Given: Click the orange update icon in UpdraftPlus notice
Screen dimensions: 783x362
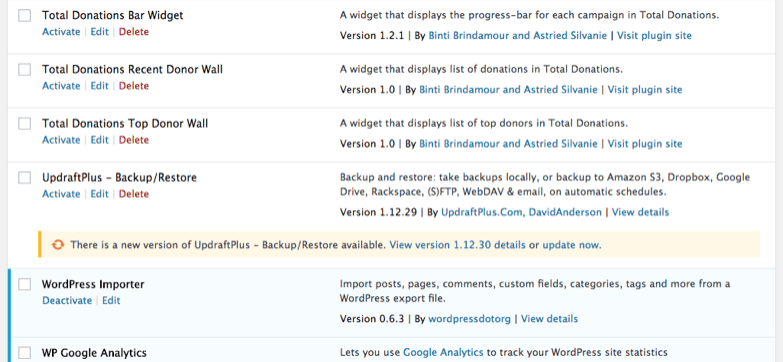Looking at the screenshot, I should (x=58, y=245).
